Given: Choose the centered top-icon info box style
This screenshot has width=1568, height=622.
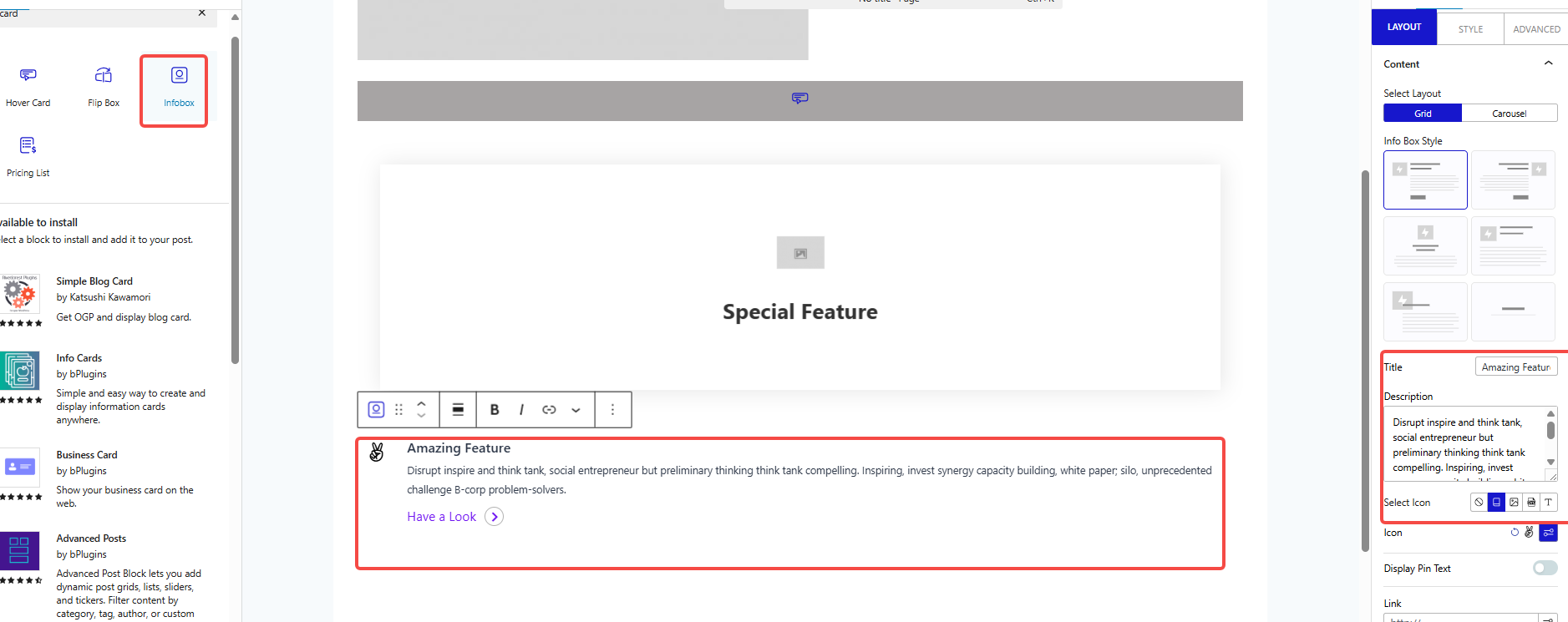Looking at the screenshot, I should [1425, 245].
